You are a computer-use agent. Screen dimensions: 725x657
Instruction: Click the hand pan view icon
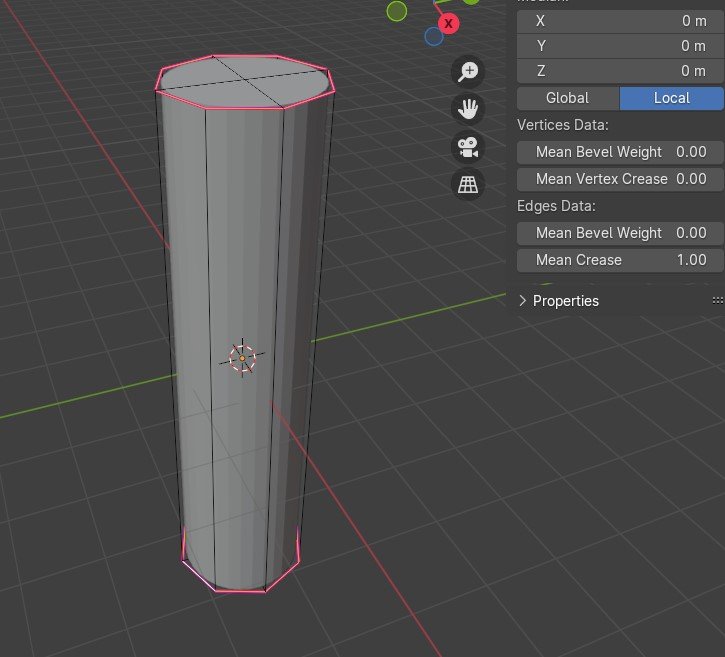[468, 108]
